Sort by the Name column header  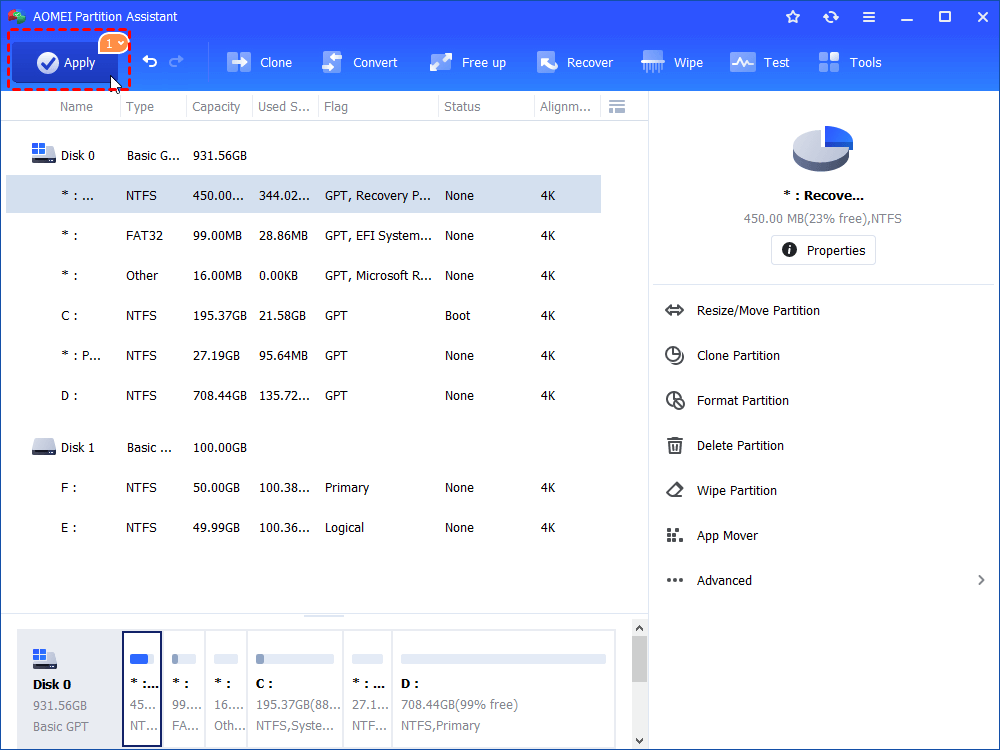(x=76, y=107)
